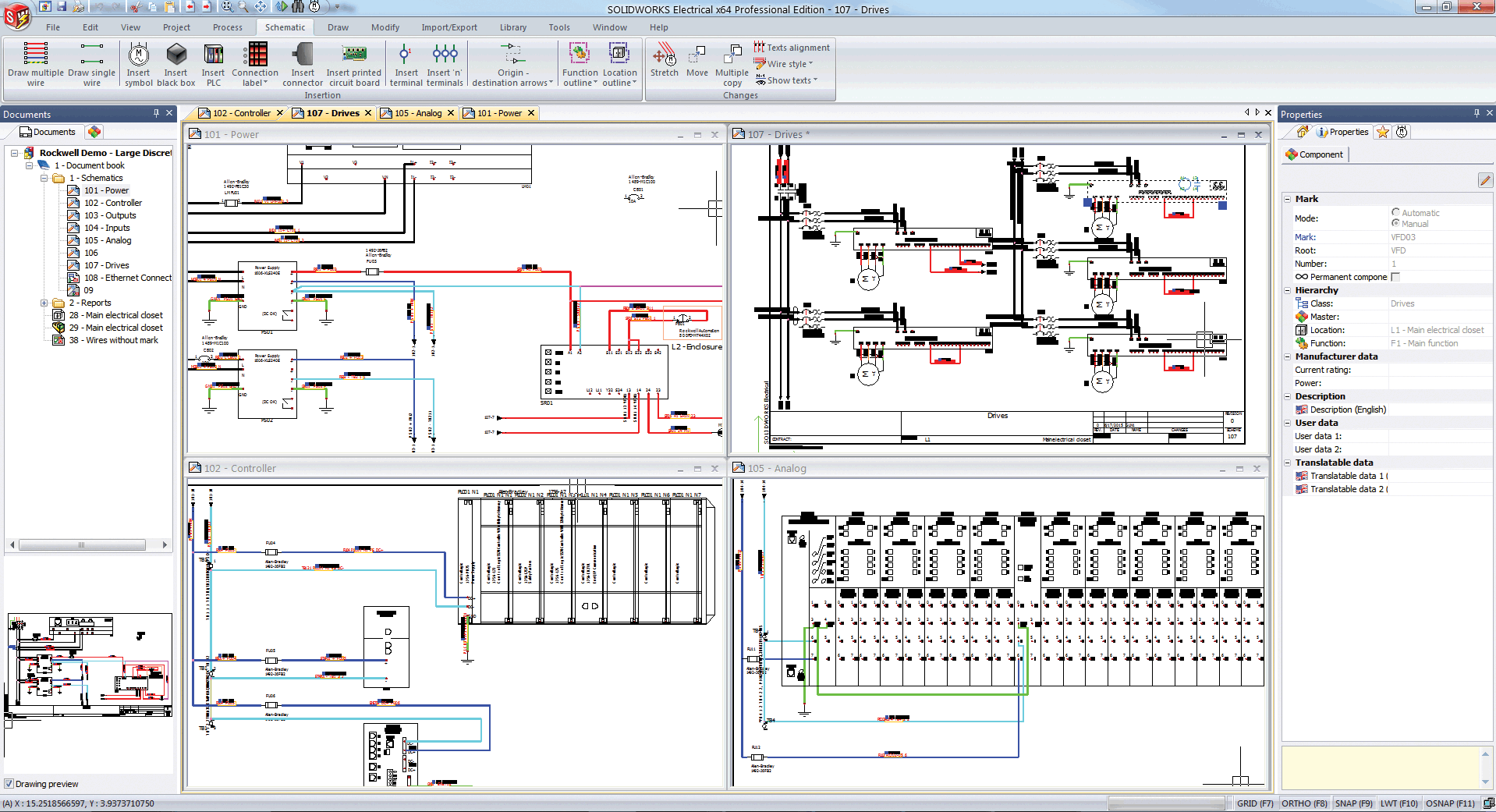Activate the Stretch tool
The image size is (1496, 812).
[x=665, y=61]
